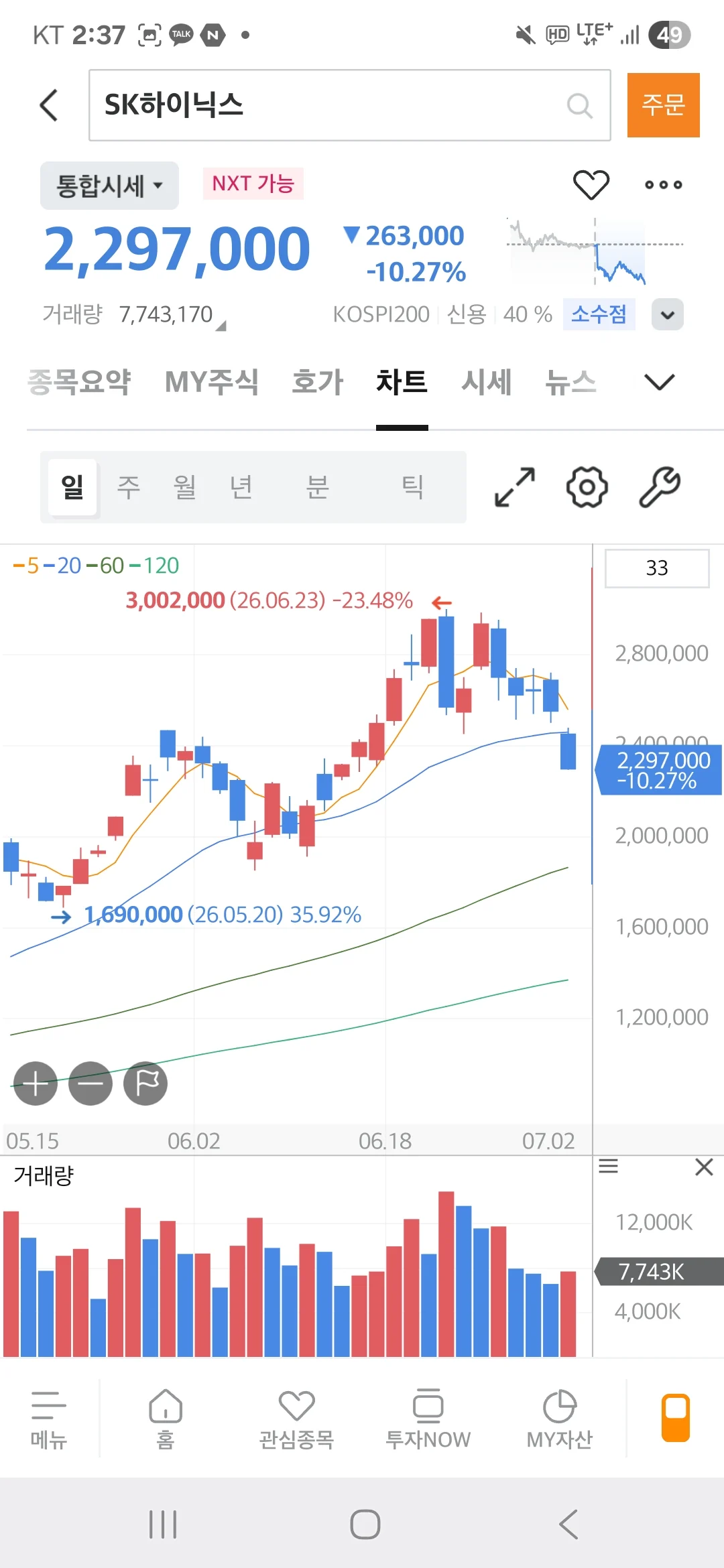Expand stock info details chevron
The image size is (724, 1568).
[668, 314]
